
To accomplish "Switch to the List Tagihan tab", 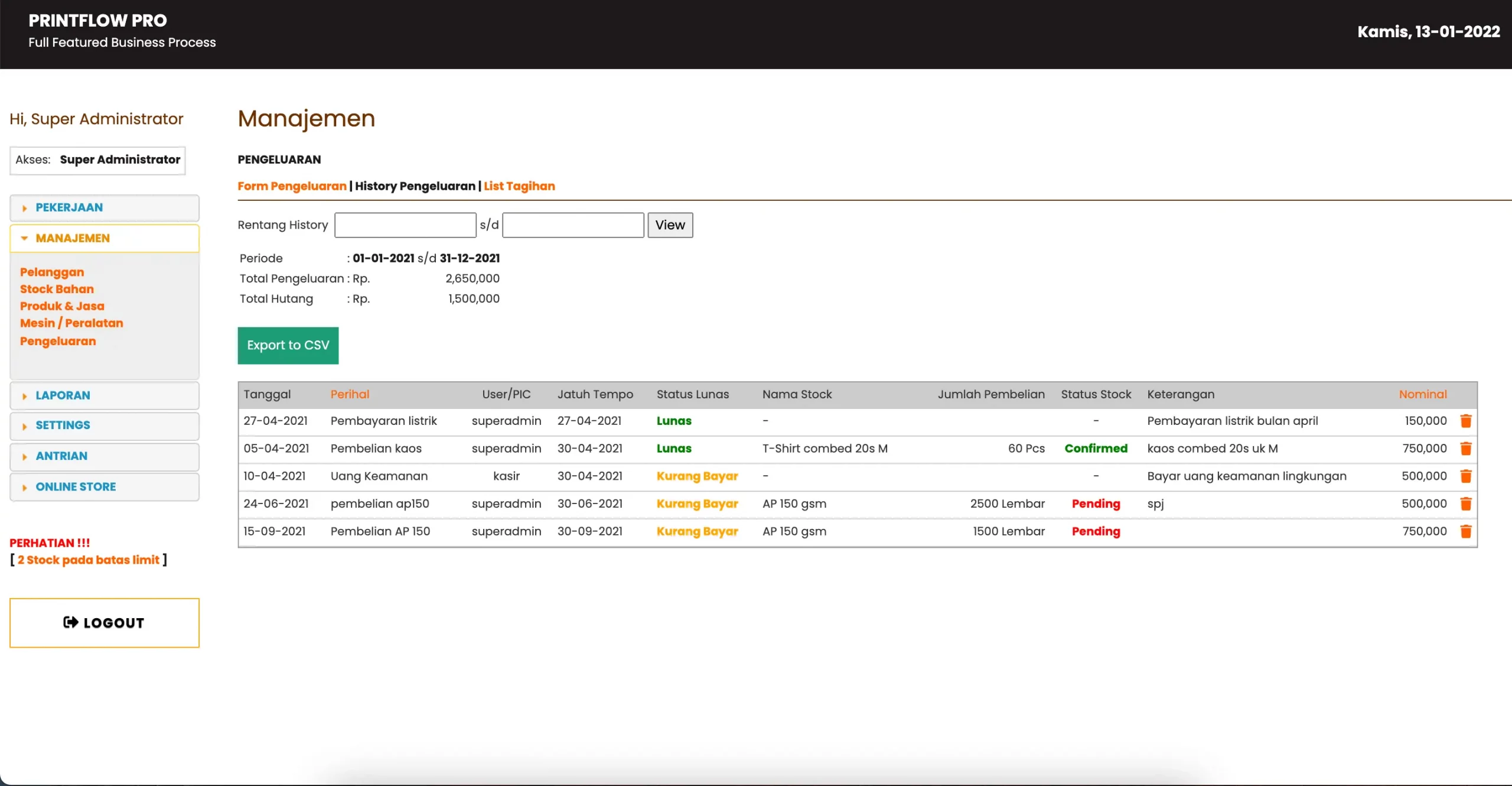I will 519,186.
